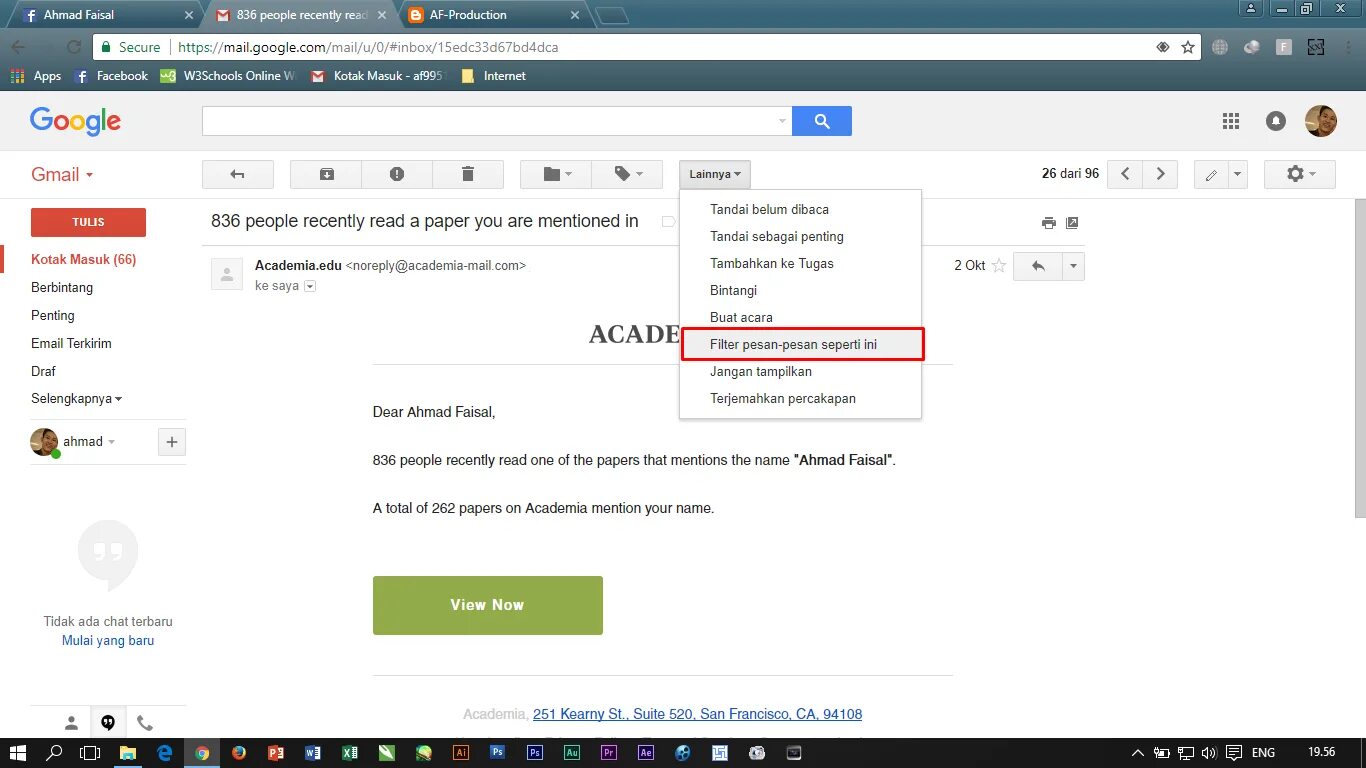Open the Penting folder
The width and height of the screenshot is (1366, 768).
tap(53, 315)
